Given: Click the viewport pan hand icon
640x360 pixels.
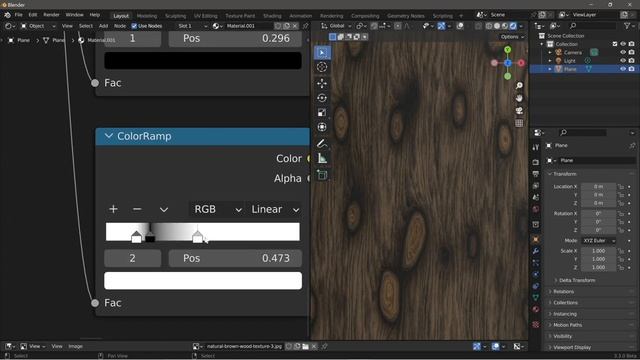Looking at the screenshot, I should 519,98.
